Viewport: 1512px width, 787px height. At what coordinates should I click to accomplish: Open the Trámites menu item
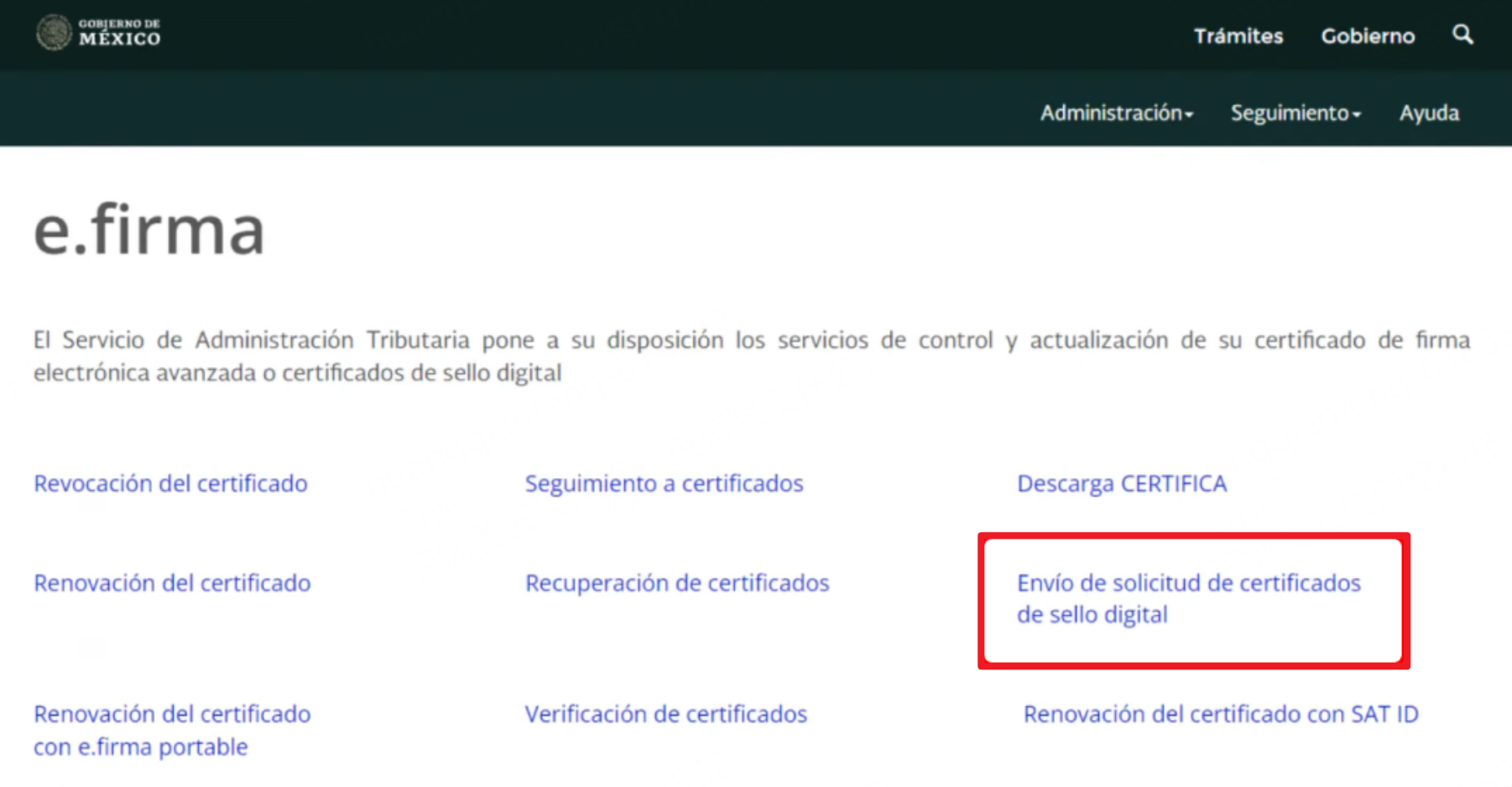pyautogui.click(x=1238, y=36)
